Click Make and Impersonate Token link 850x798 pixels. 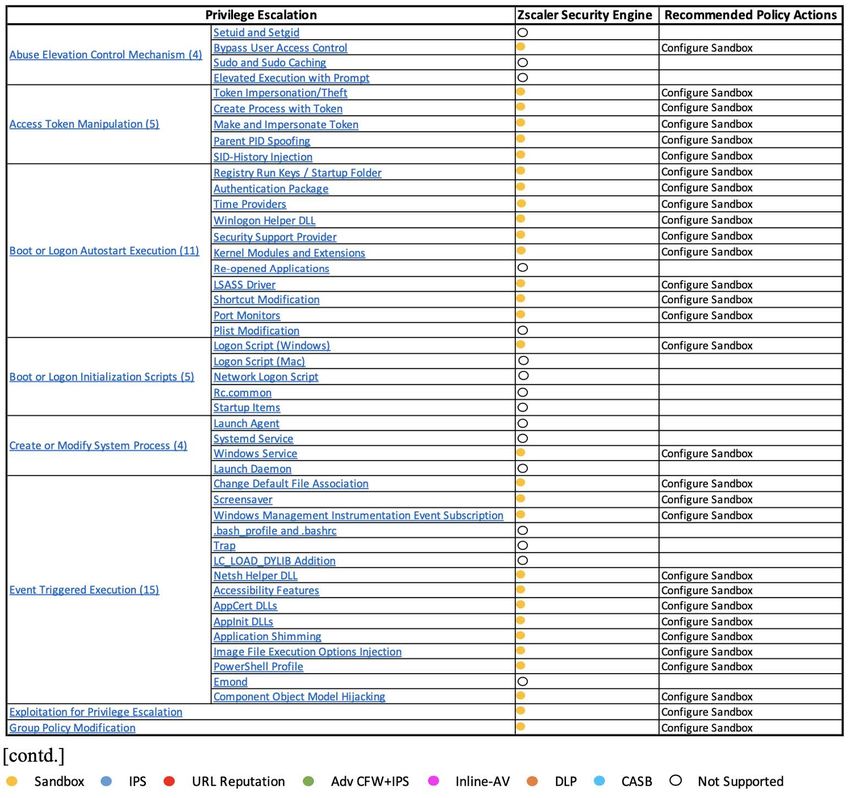click(x=286, y=125)
